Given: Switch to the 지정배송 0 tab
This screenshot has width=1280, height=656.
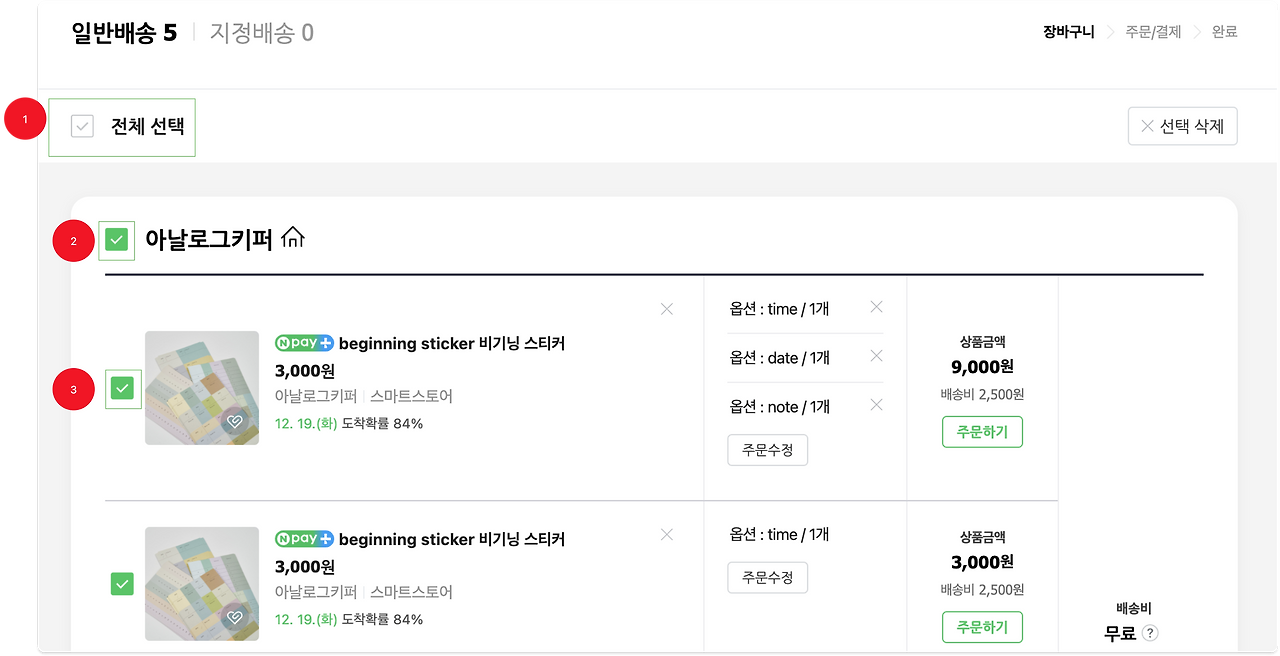Looking at the screenshot, I should click(x=261, y=32).
